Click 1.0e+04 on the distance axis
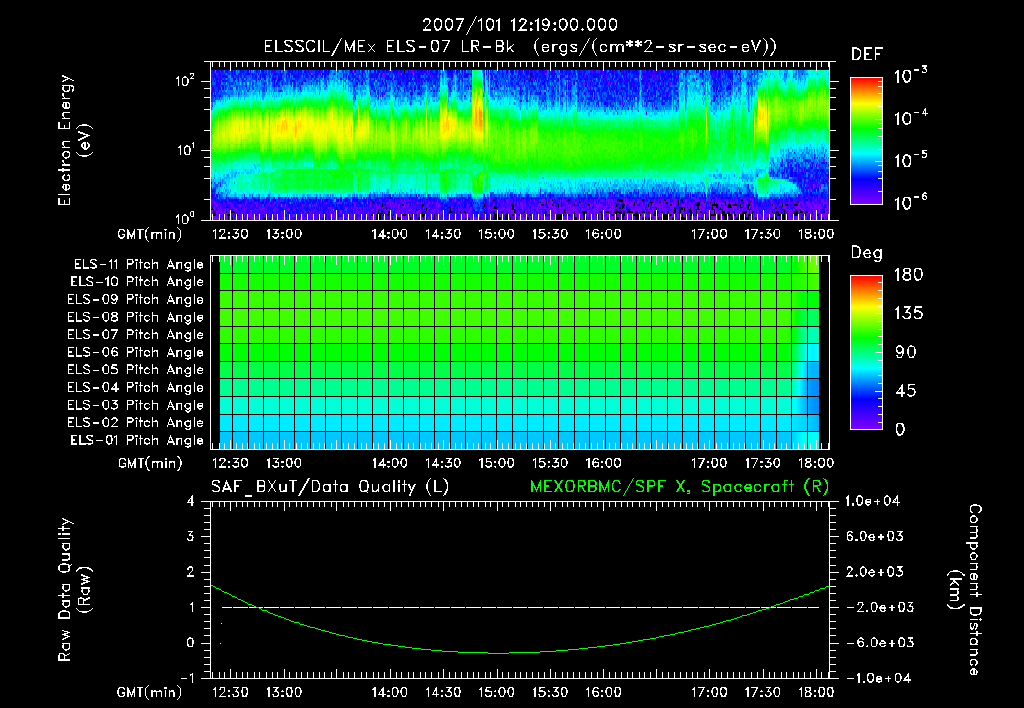Screen dimensions: 1024x708 coord(872,501)
